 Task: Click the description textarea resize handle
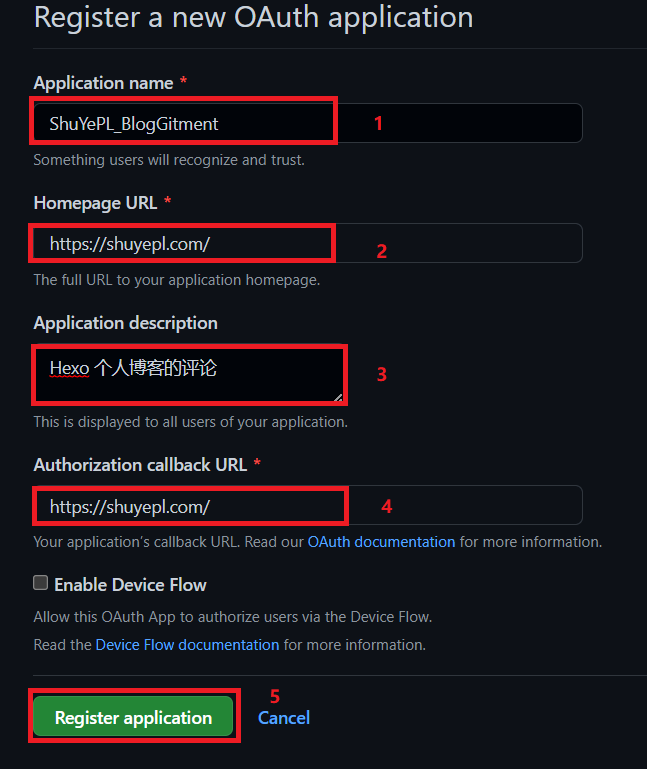click(x=339, y=397)
